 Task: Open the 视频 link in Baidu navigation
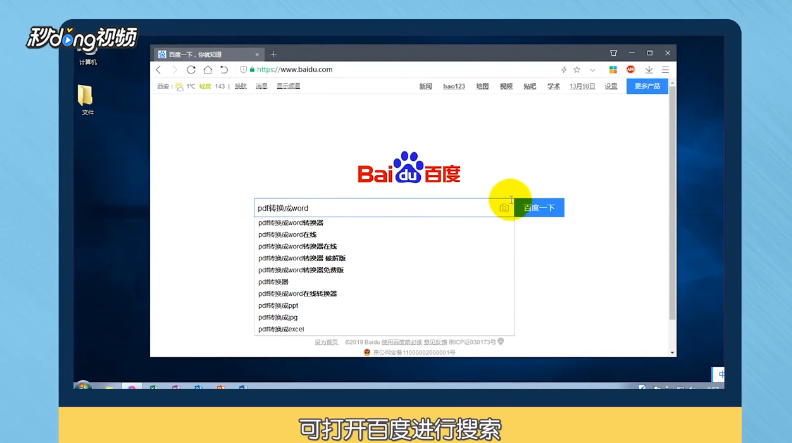click(506, 86)
